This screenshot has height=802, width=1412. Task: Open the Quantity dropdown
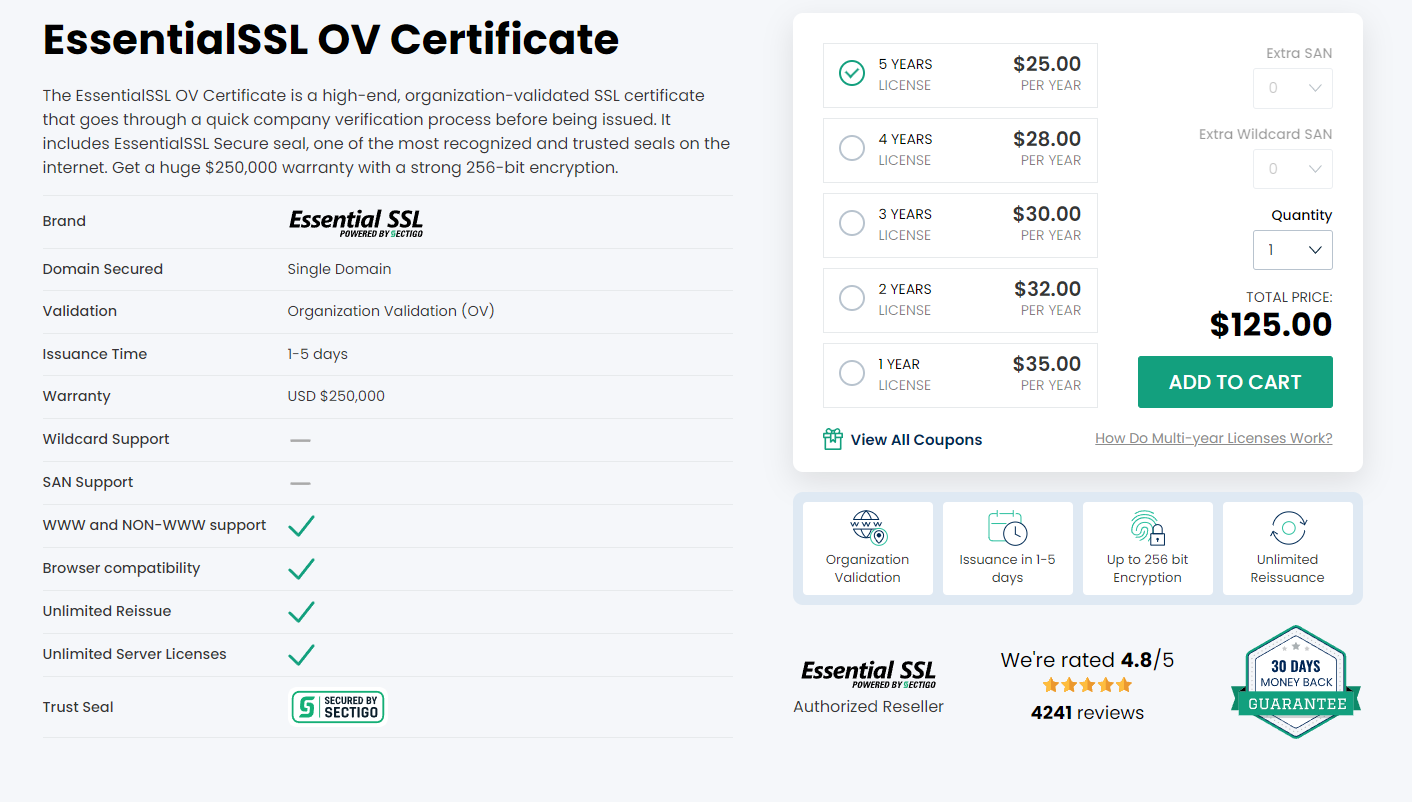coord(1292,250)
